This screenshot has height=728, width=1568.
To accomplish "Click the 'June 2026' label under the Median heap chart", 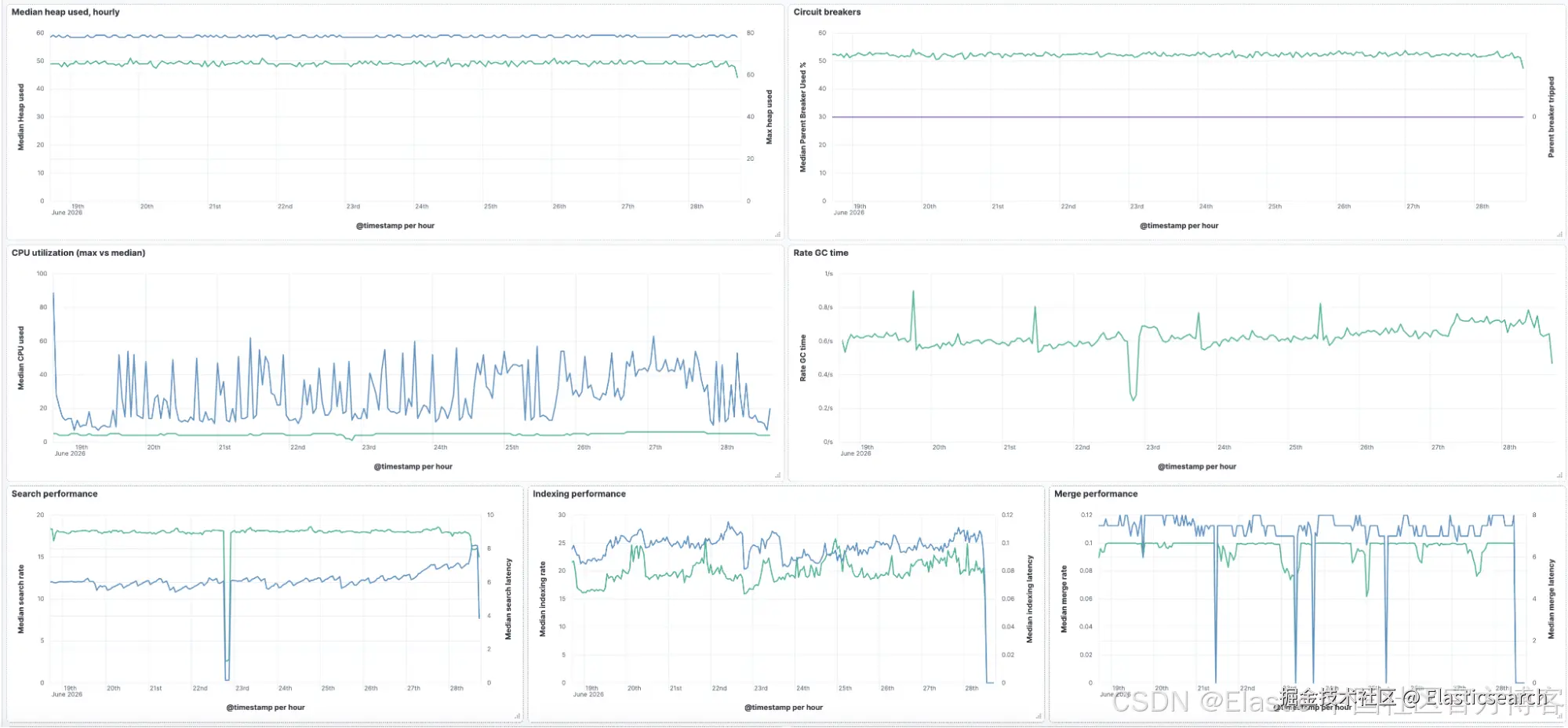I will pos(67,213).
